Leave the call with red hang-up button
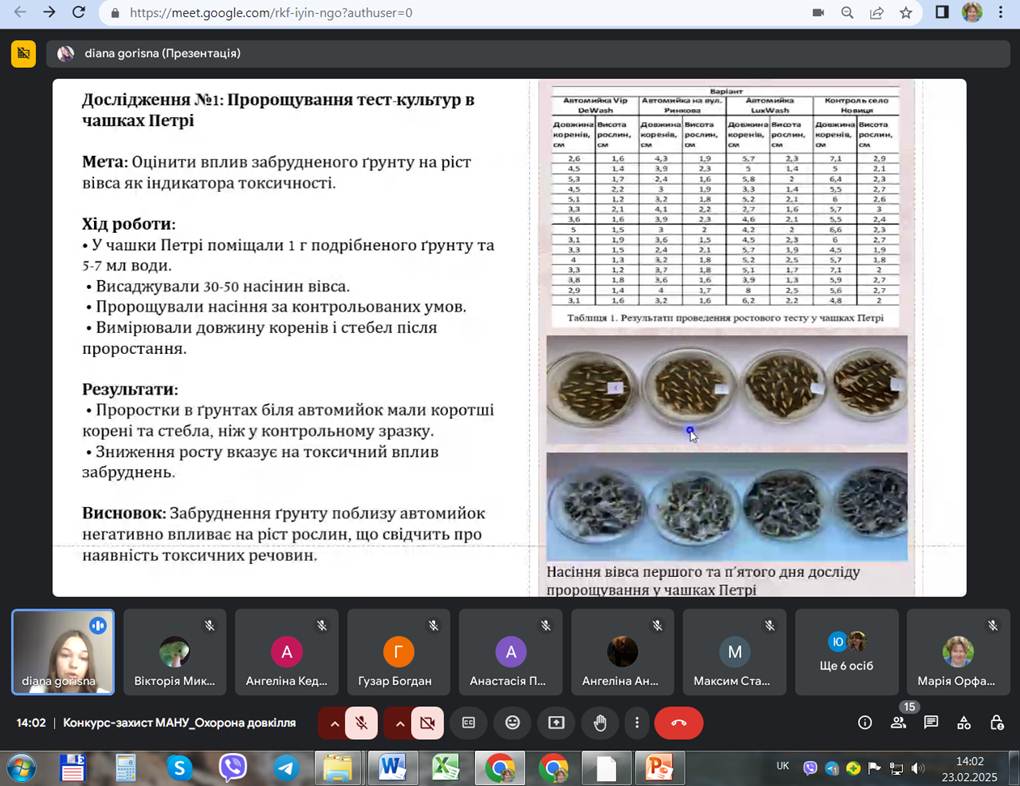The image size is (1020, 786). point(678,723)
